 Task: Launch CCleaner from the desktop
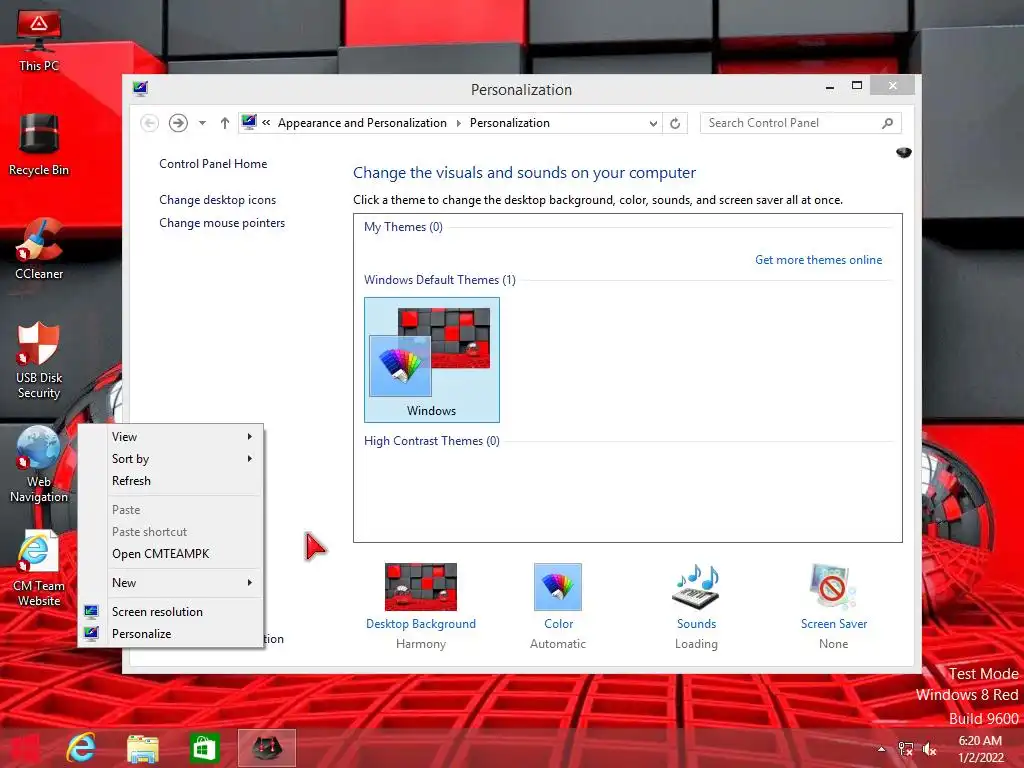[x=39, y=249]
